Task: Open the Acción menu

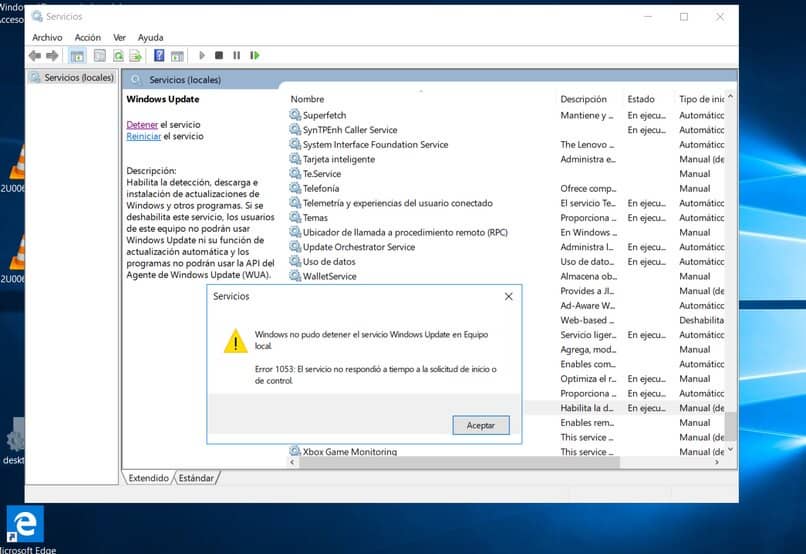Action: pyautogui.click(x=88, y=37)
